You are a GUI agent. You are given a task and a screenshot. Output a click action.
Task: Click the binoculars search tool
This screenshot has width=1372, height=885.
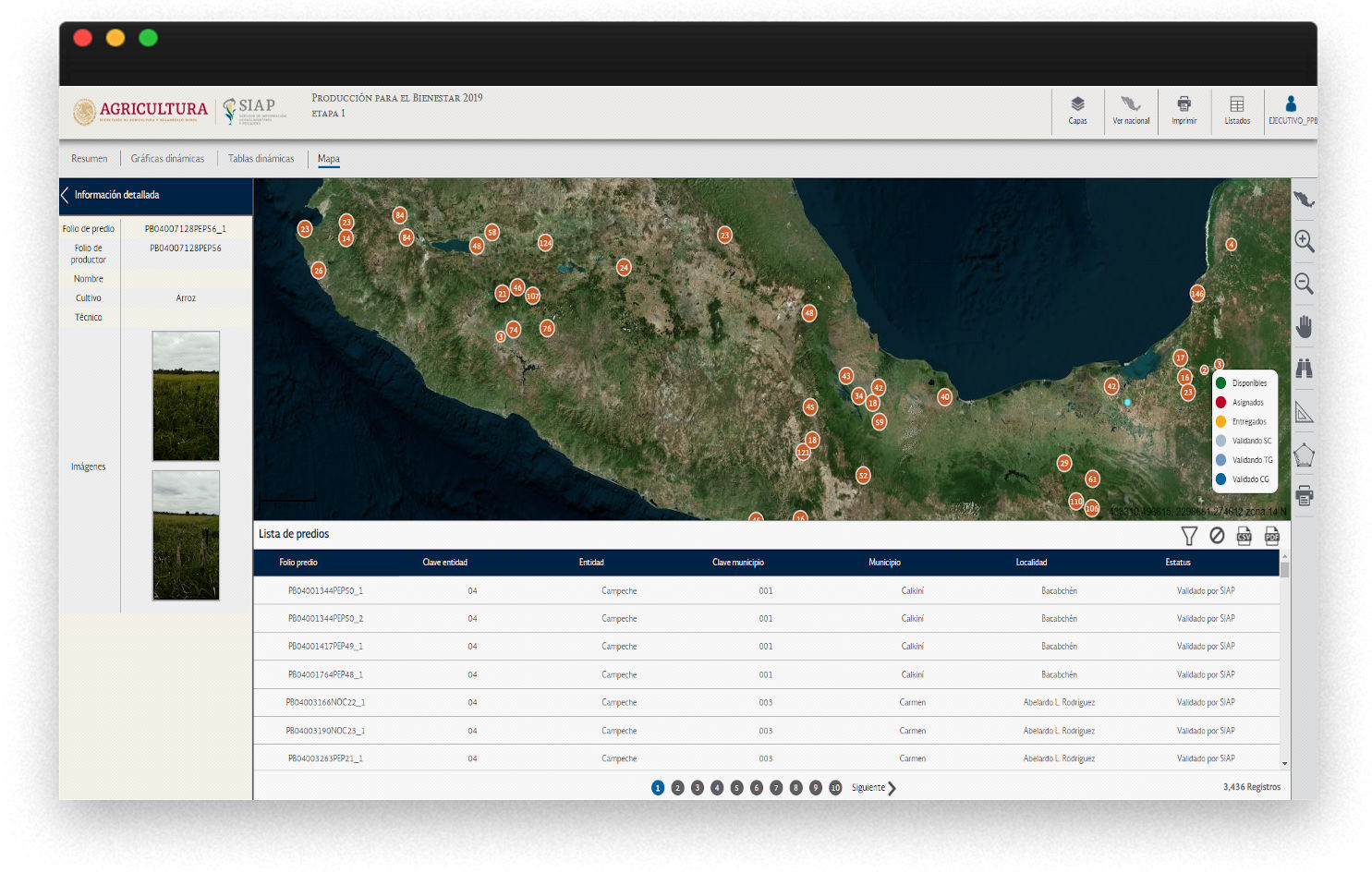[1304, 369]
